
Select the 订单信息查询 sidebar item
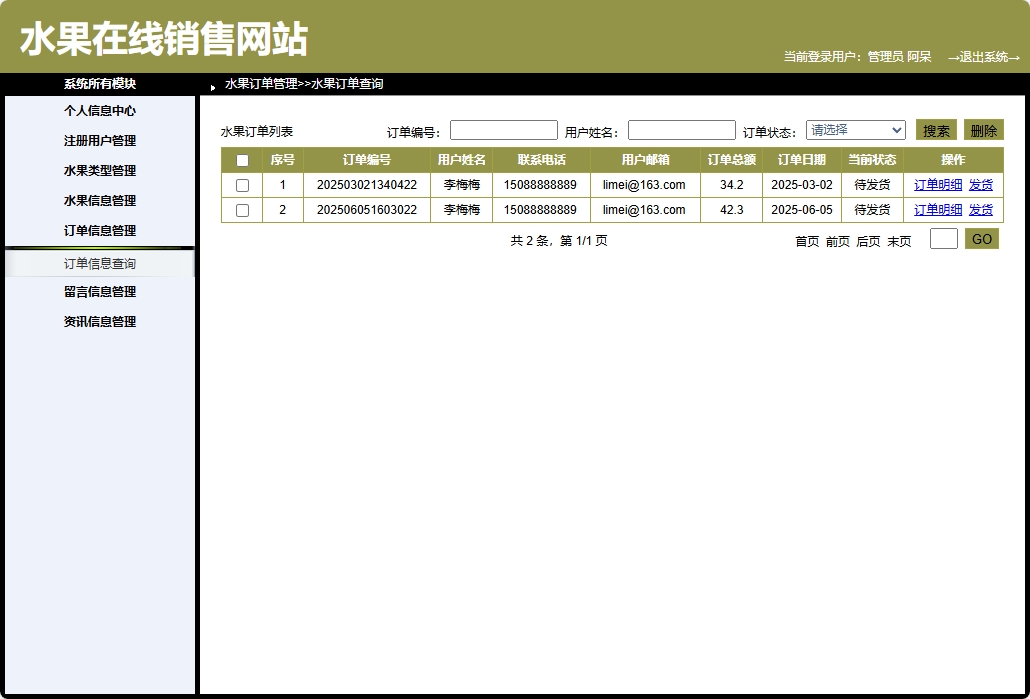point(99,263)
